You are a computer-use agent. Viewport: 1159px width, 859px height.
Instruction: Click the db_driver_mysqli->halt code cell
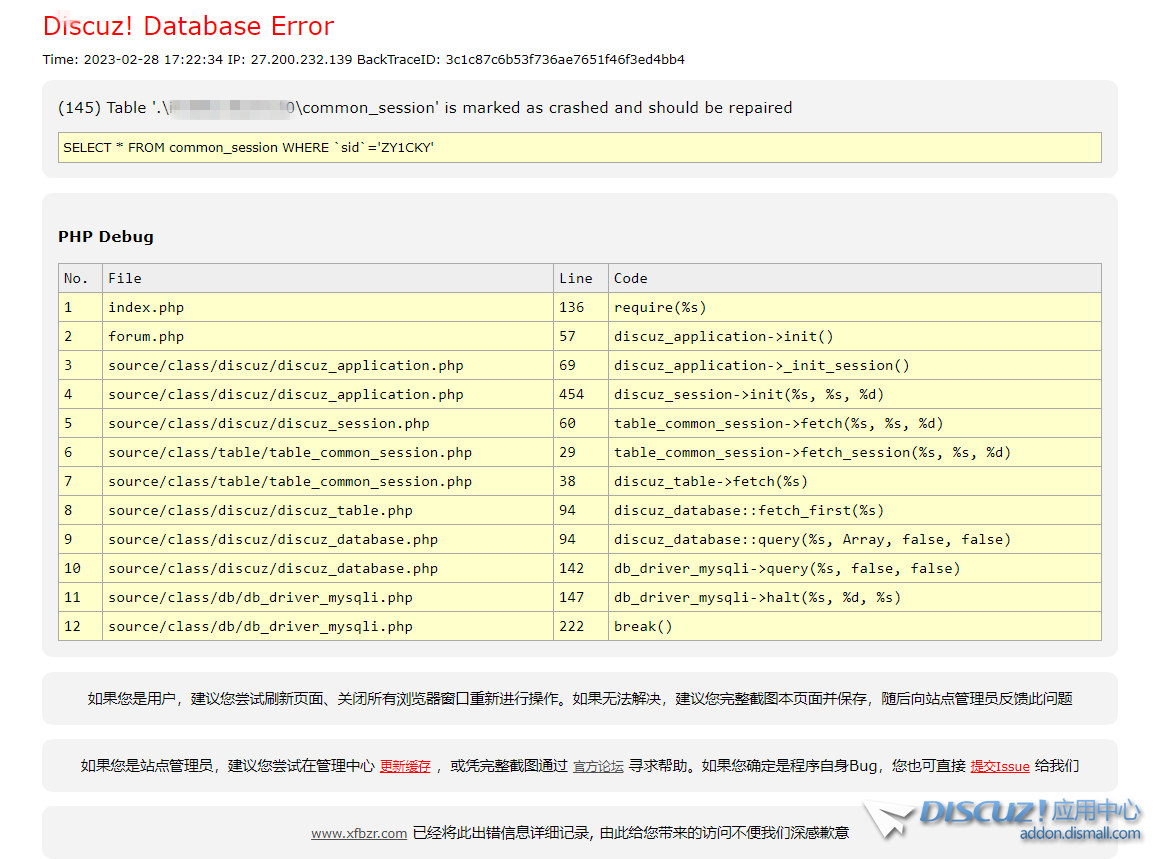757,597
